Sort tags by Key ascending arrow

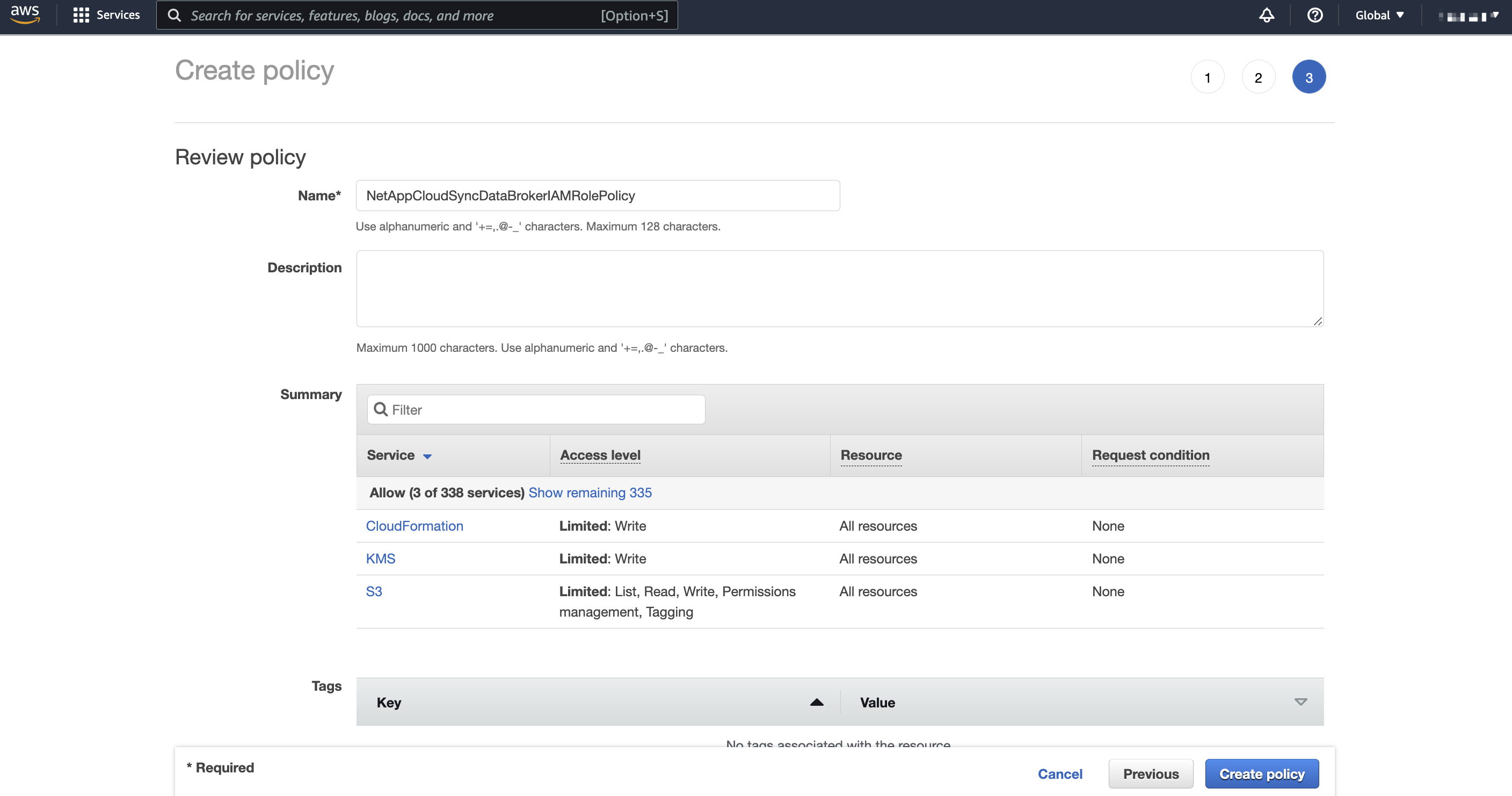click(x=817, y=702)
